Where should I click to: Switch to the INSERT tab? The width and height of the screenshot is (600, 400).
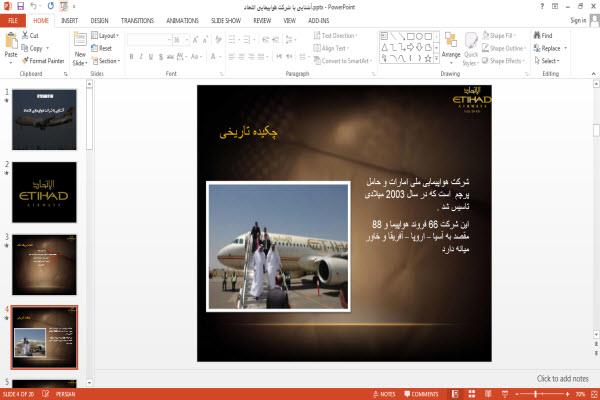[x=69, y=21]
